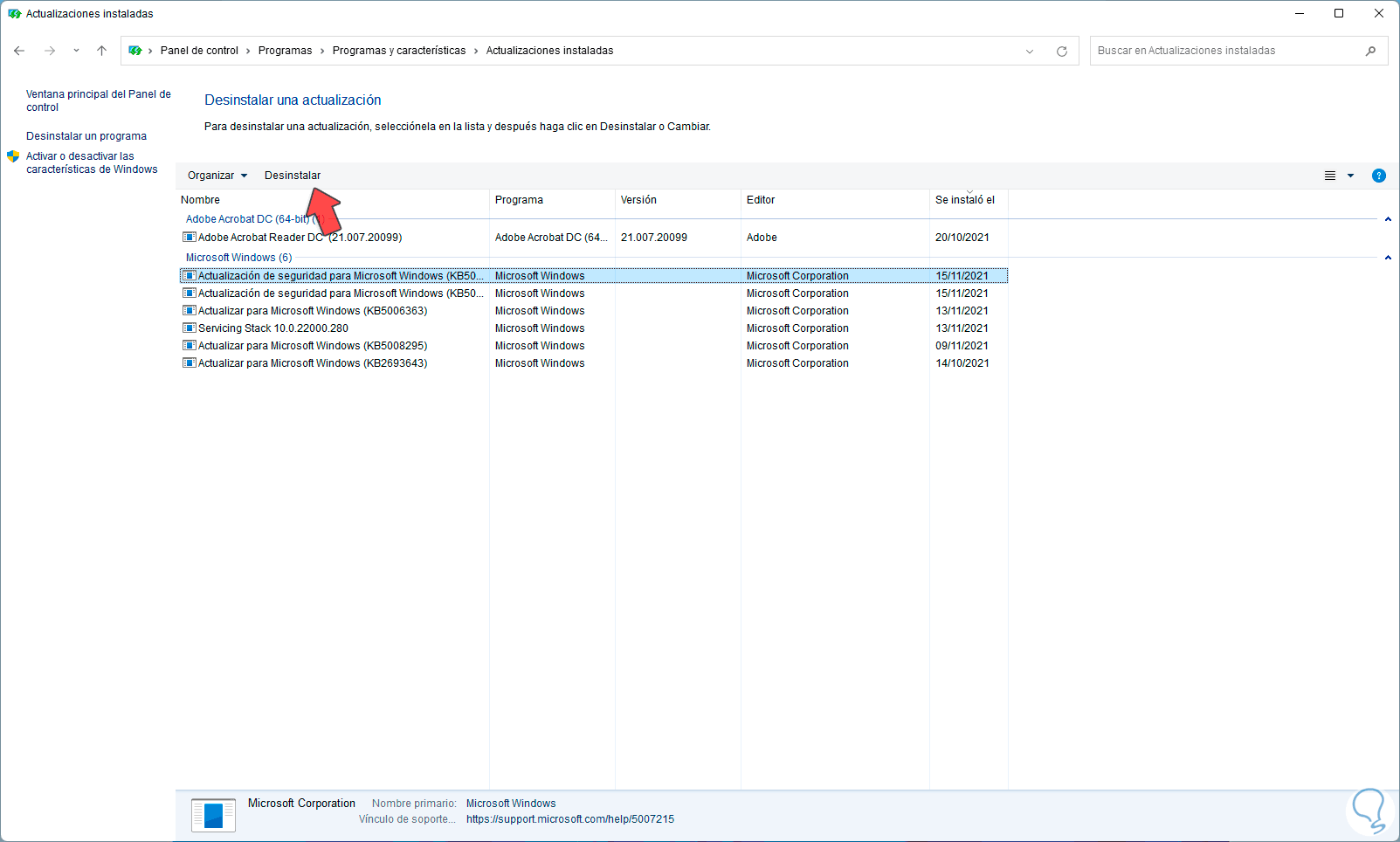Open Help with the question mark icon
This screenshot has height=842, width=1400.
[1379, 176]
